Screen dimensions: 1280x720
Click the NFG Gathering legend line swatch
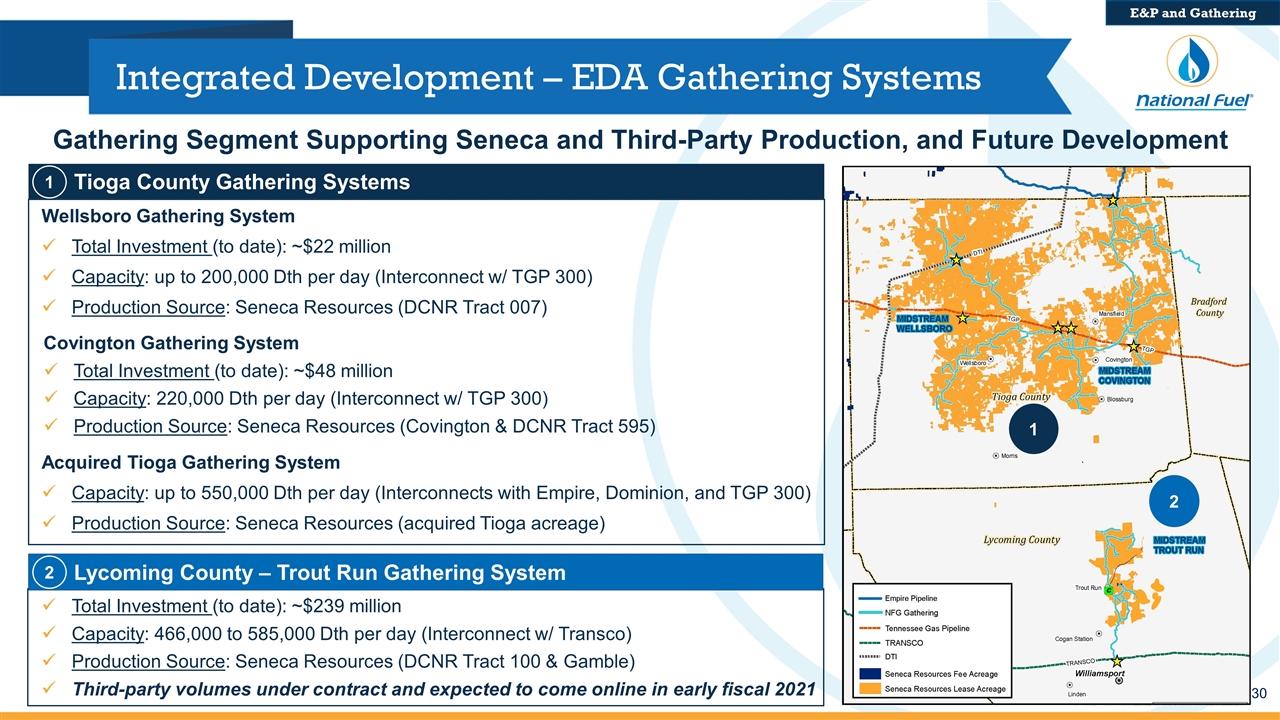click(x=868, y=612)
